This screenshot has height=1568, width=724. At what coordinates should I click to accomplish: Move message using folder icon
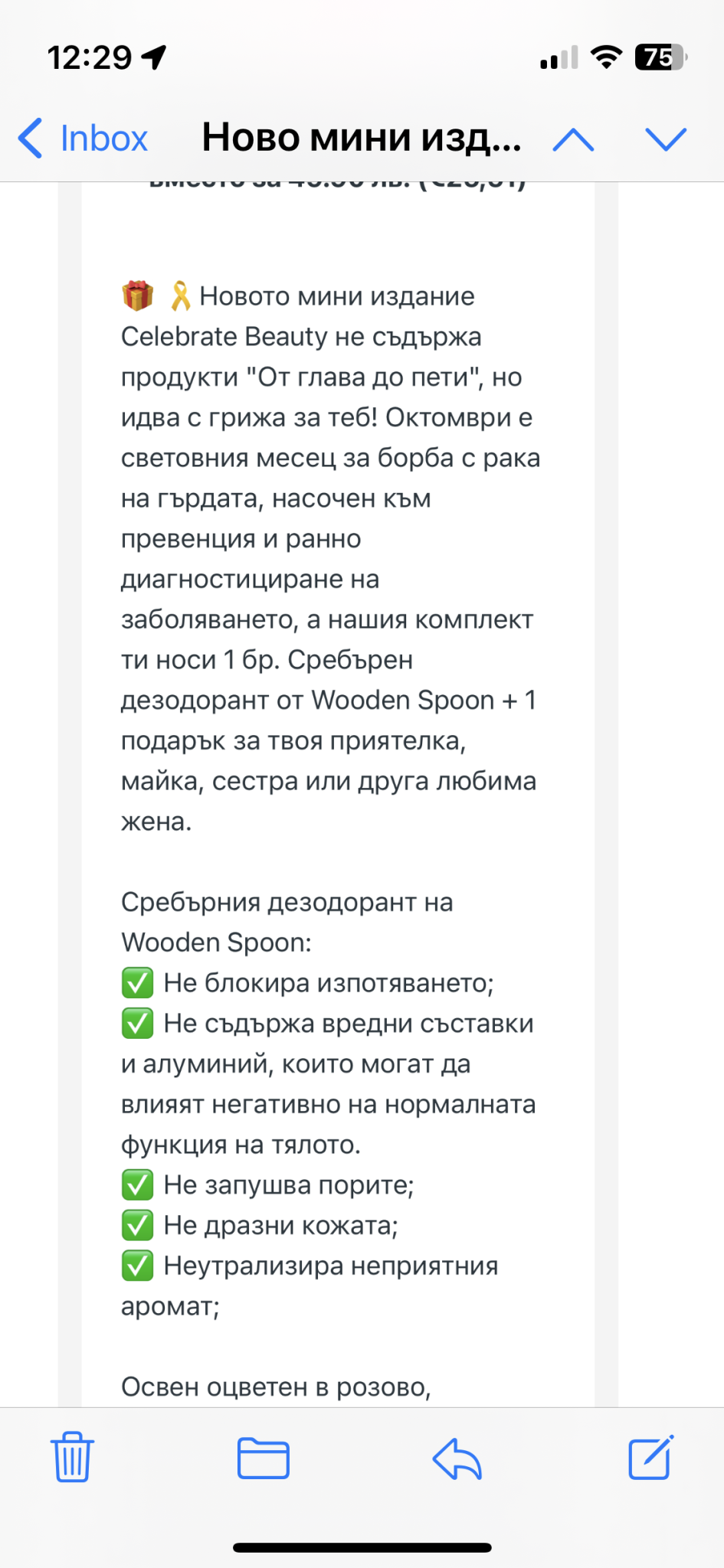point(263,1458)
